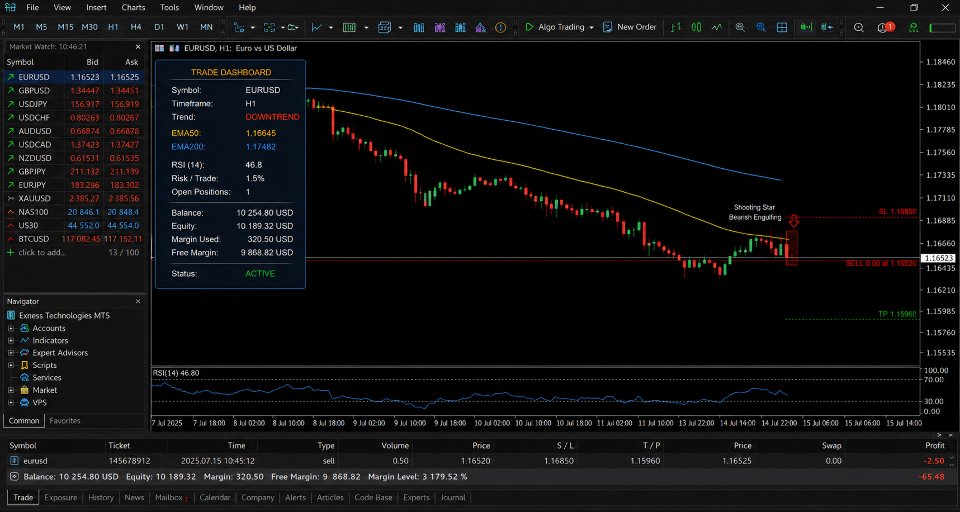Open dropdown next to drawing objects tool
The height and width of the screenshot is (512, 960).
(x=252, y=28)
